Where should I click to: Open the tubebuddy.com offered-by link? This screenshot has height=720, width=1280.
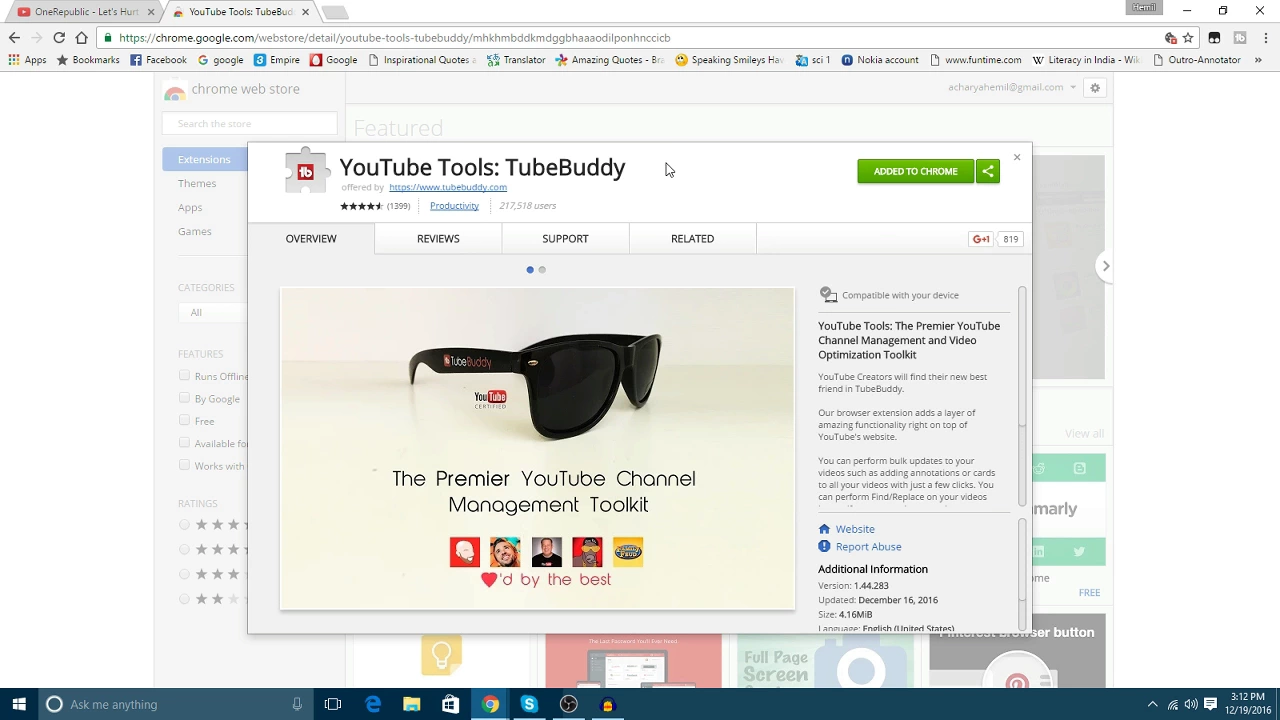tap(448, 187)
